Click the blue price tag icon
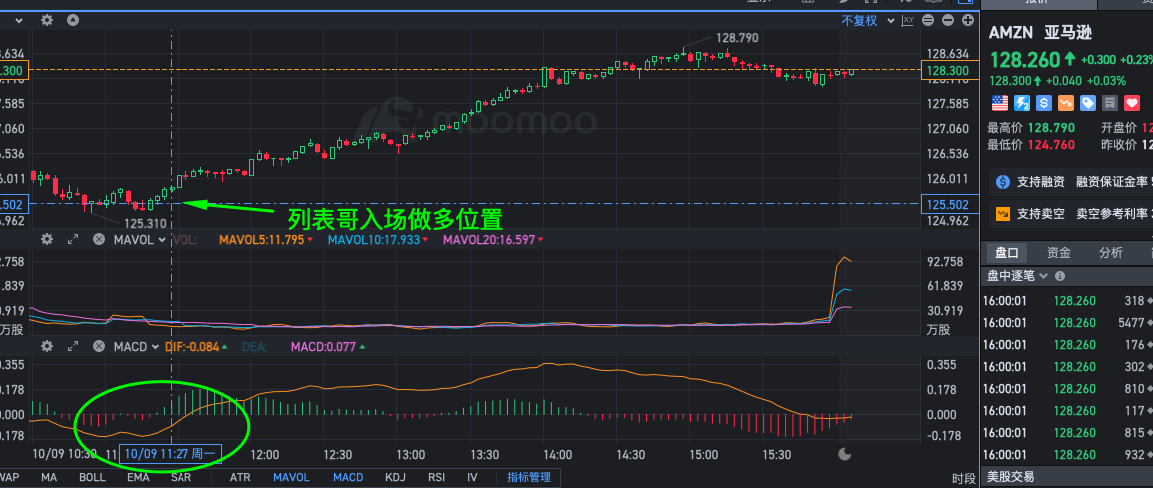The image size is (1153, 488). click(1088, 103)
